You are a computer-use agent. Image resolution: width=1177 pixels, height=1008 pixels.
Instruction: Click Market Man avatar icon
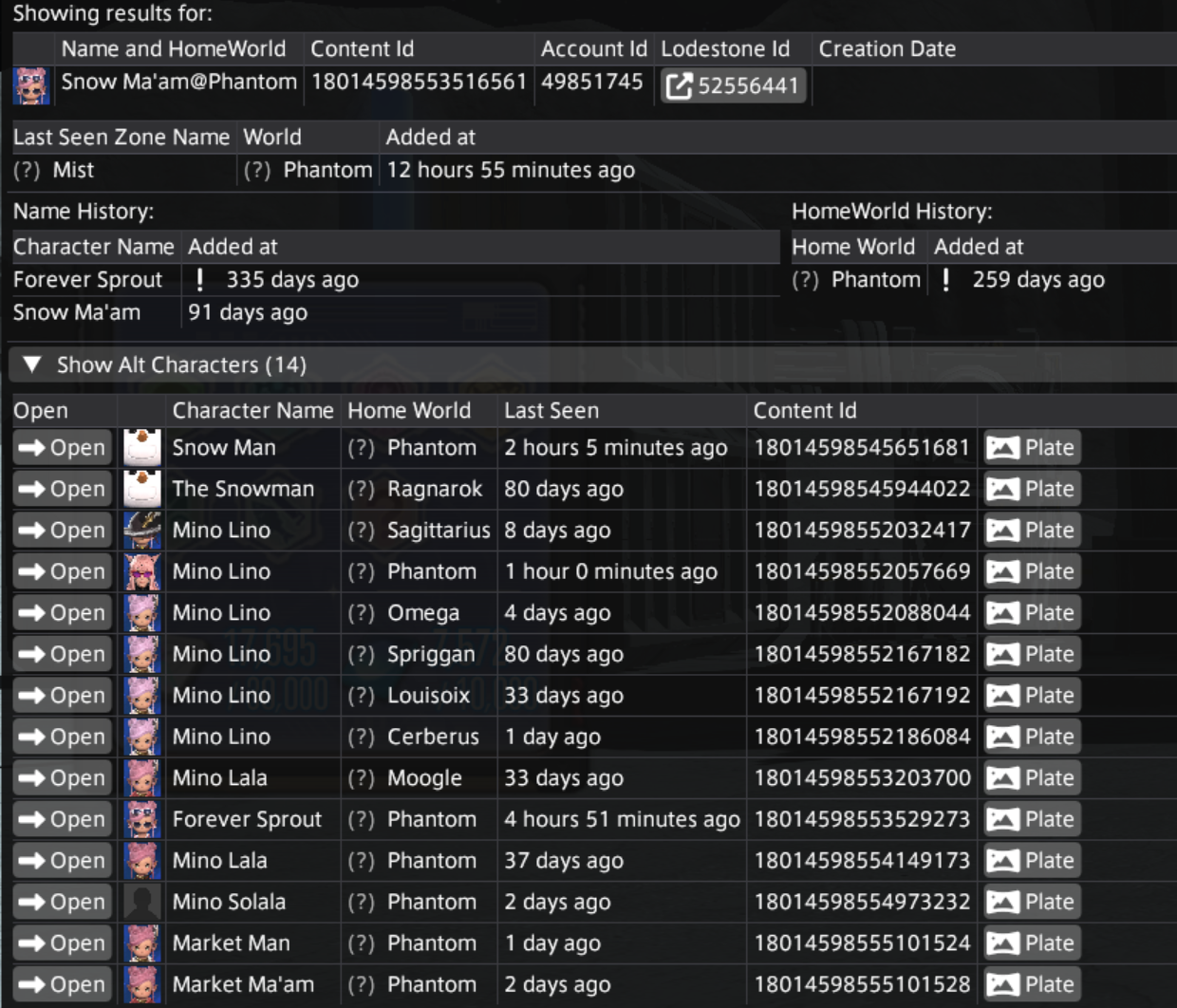click(142, 943)
